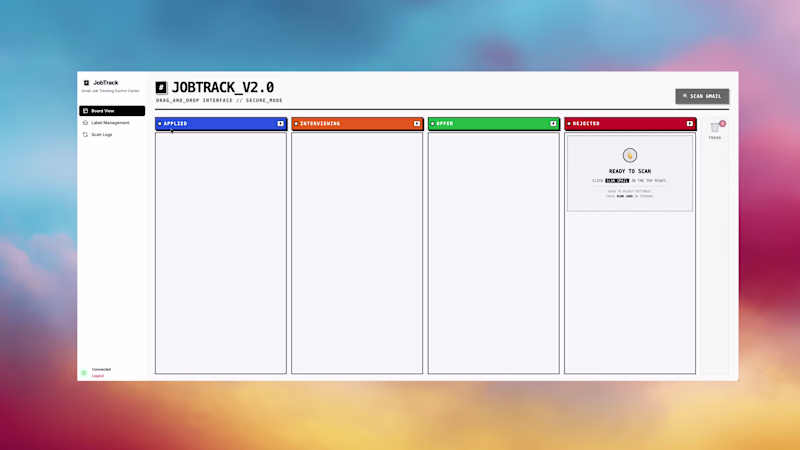The height and width of the screenshot is (450, 800).
Task: Select Board View in the sidebar
Action: pyautogui.click(x=112, y=111)
